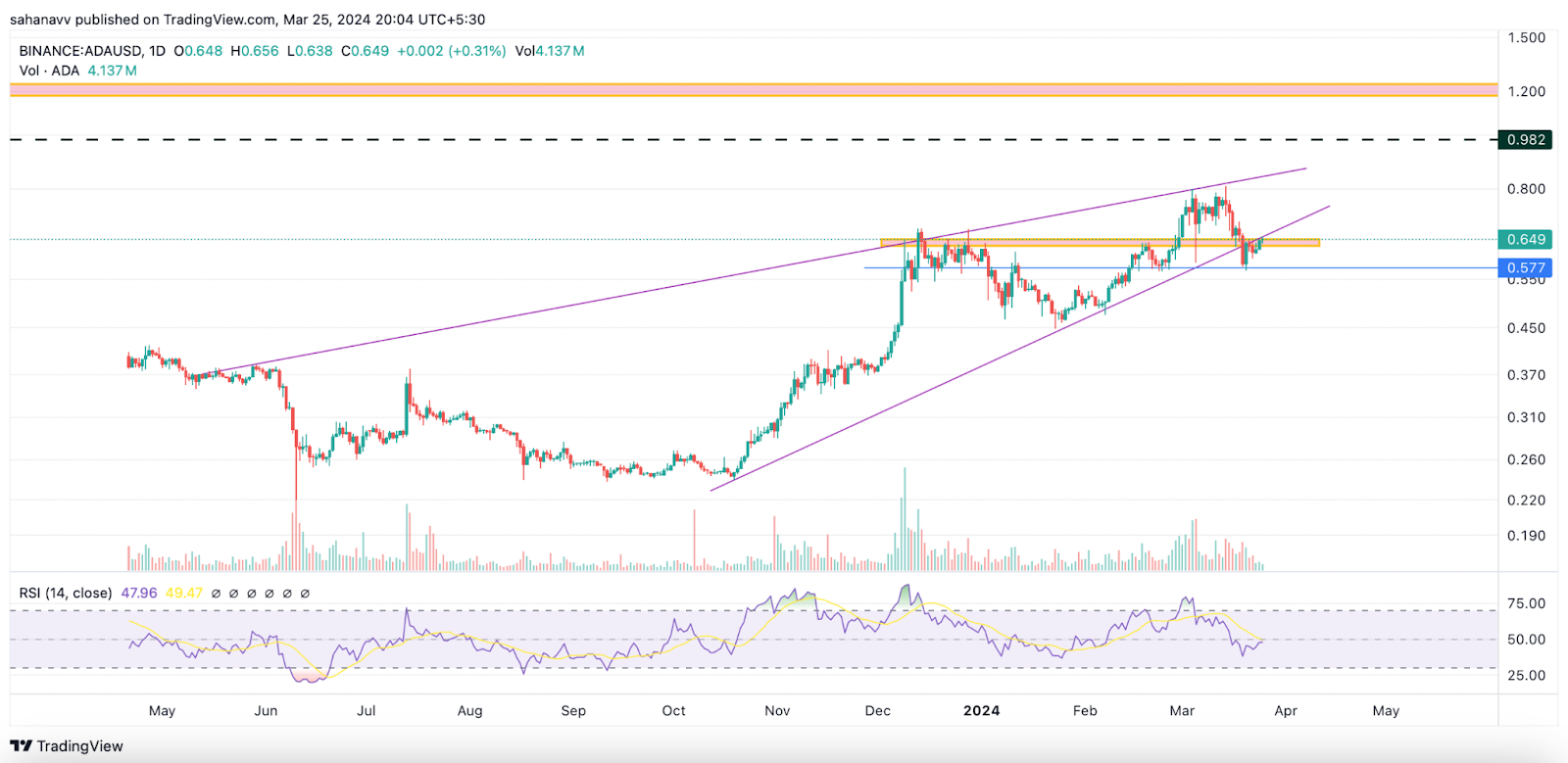Image resolution: width=1568 pixels, height=763 pixels.
Task: Click the 0.370 price axis label
Action: pyautogui.click(x=1526, y=375)
